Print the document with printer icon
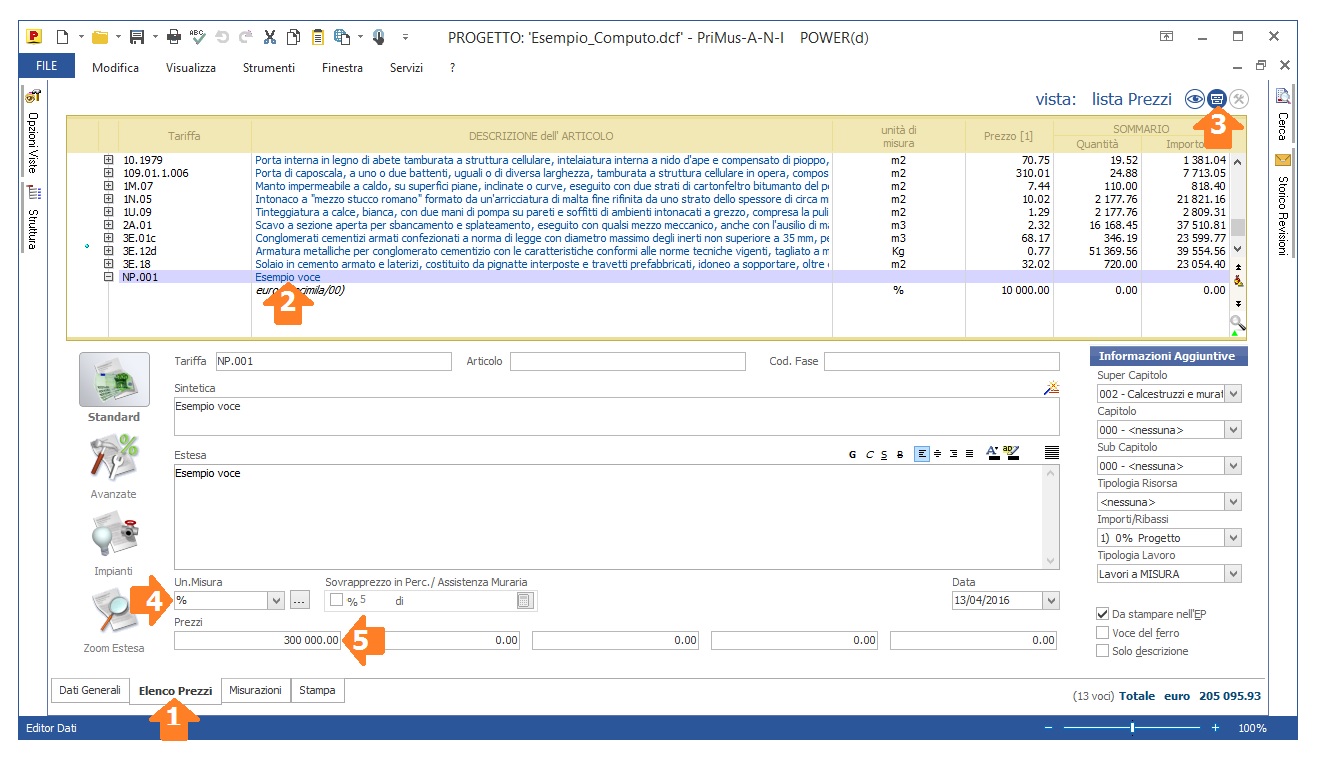This screenshot has height=762, width=1320. (x=174, y=37)
